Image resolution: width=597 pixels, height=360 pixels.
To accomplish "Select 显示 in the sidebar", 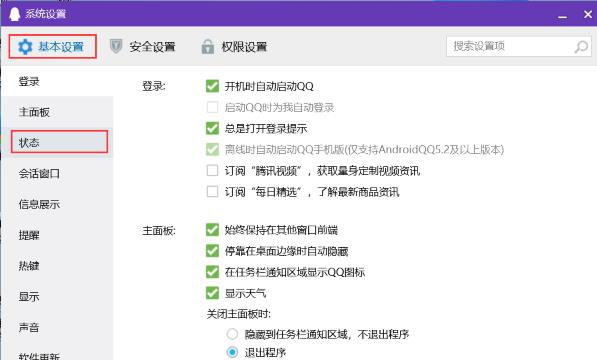I will click(x=57, y=296).
